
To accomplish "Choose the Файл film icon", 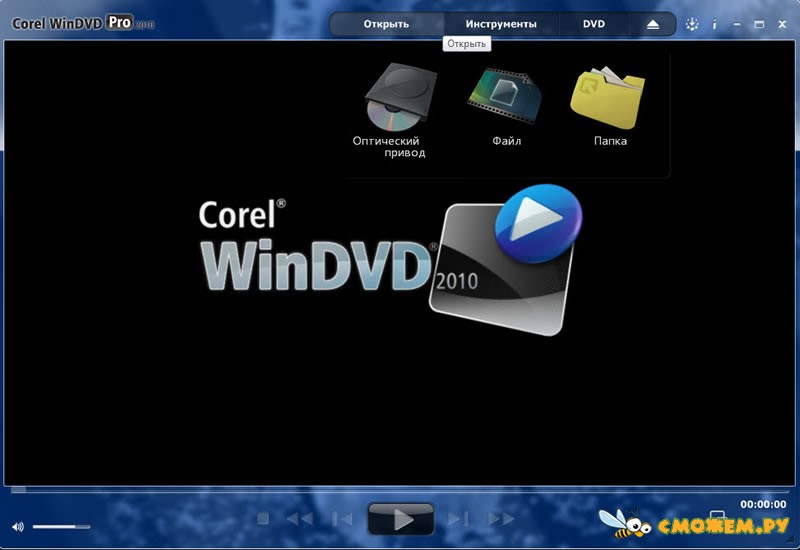I will tap(505, 95).
